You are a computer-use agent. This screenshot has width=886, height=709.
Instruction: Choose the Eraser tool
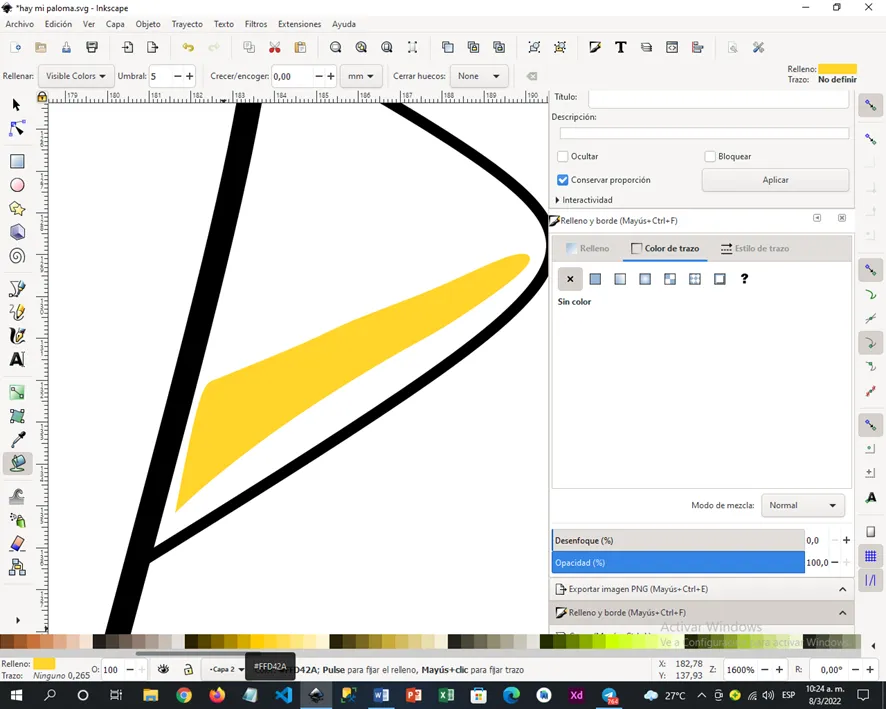pyautogui.click(x=17, y=543)
